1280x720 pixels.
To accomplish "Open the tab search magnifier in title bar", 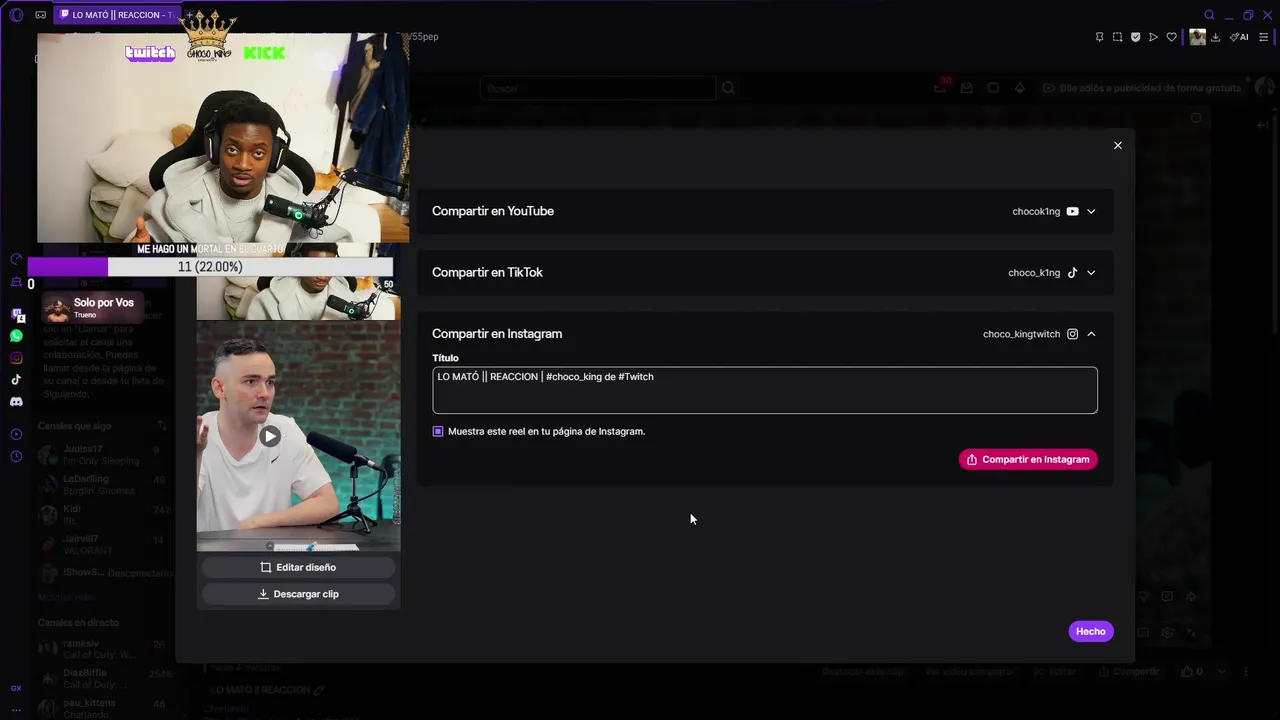I will [1209, 15].
